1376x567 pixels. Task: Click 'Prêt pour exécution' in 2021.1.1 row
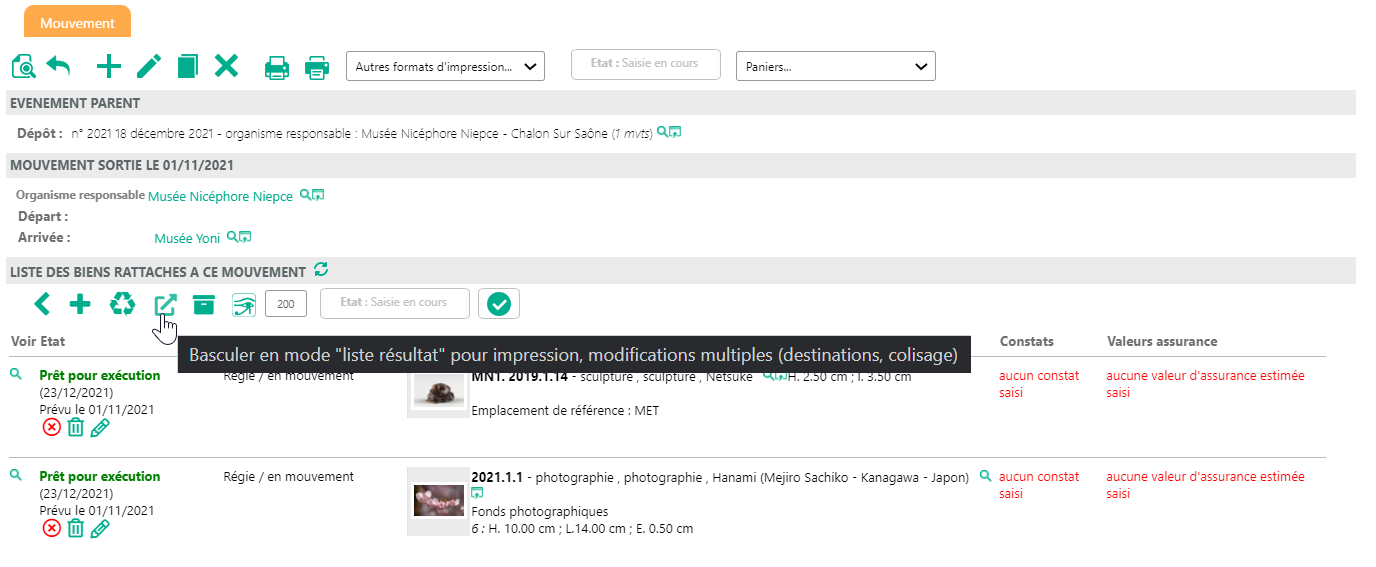(99, 477)
